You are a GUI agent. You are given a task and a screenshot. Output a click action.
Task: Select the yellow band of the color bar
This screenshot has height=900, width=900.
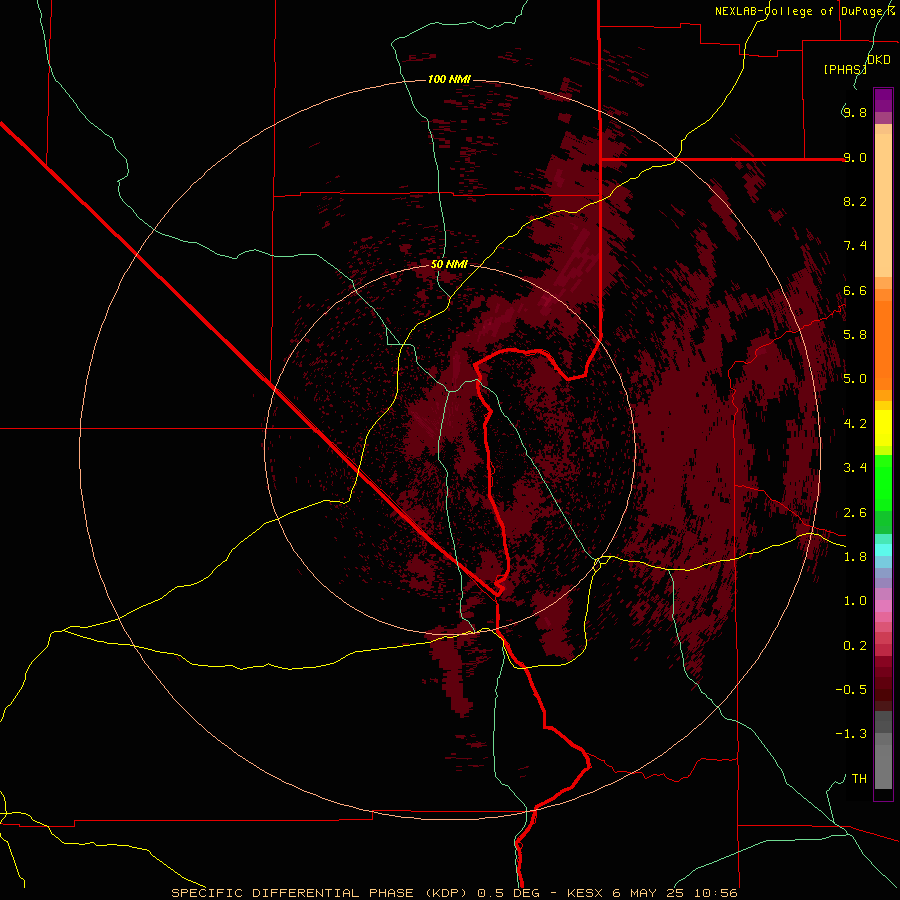[x=883, y=428]
